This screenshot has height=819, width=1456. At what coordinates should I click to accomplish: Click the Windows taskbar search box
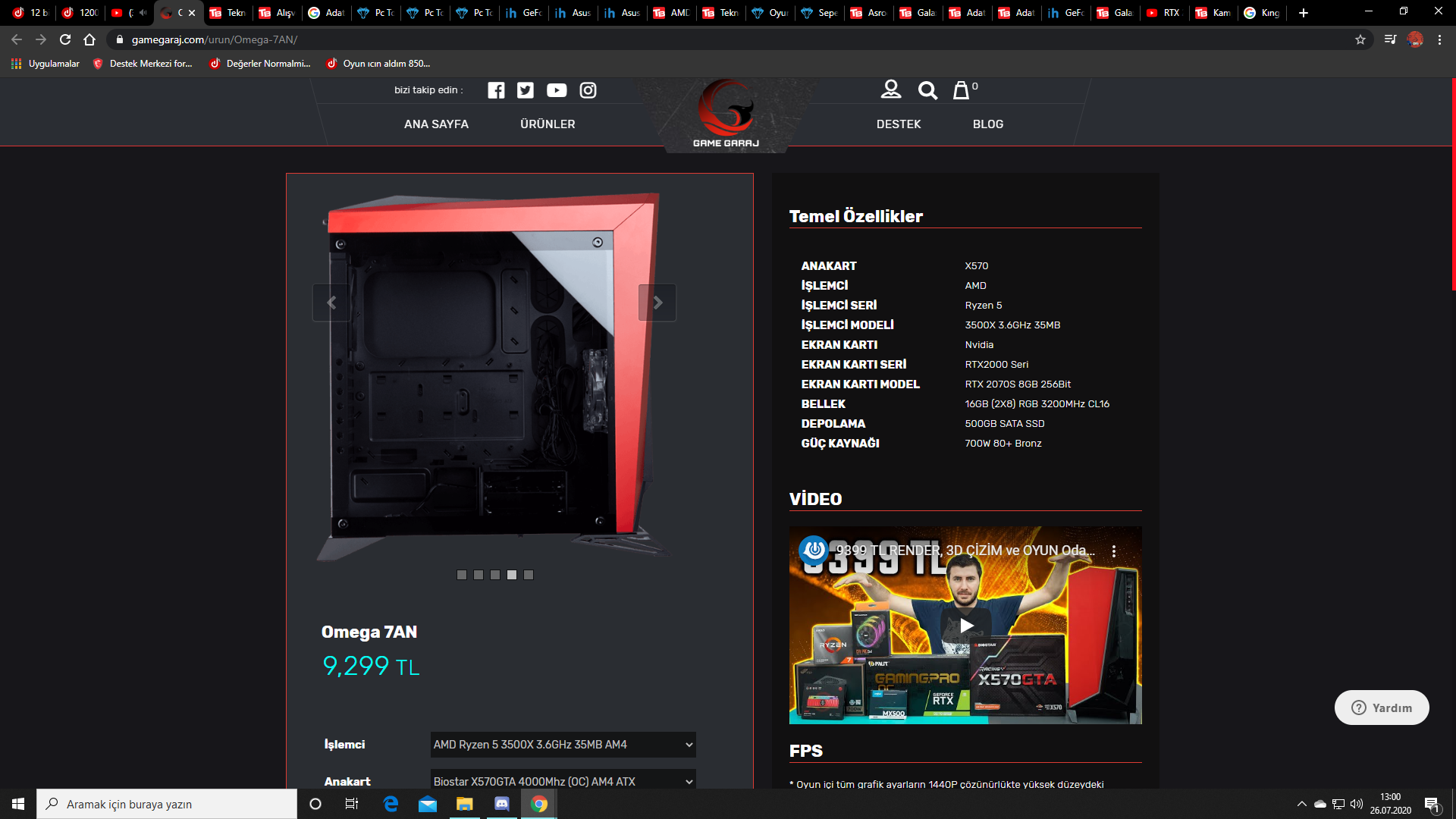tap(167, 804)
